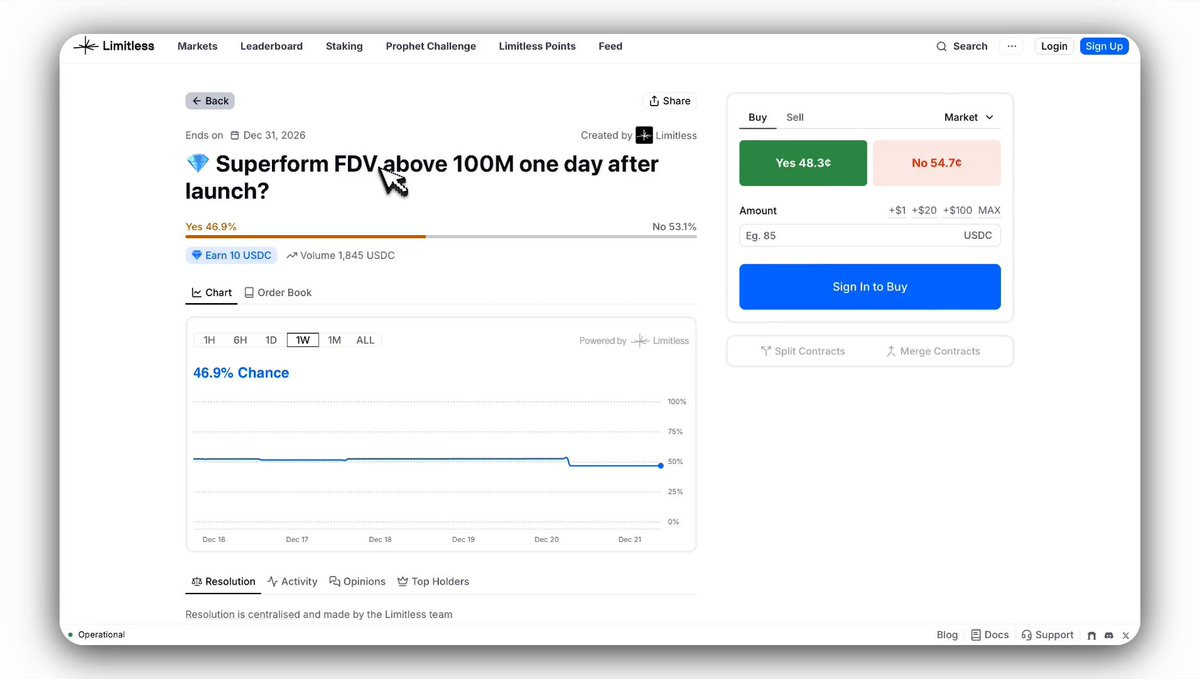Click the Earn 10 USDC badge
The image size is (1200, 679).
tap(231, 255)
